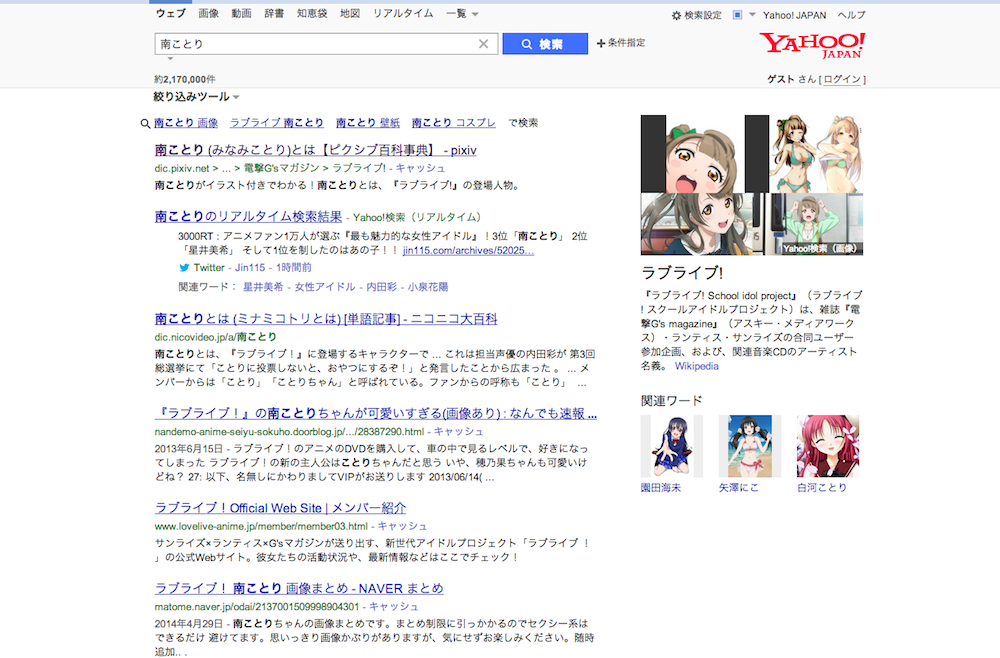1000x658 pixels.
Task: Open the suggestion arrow below the search box
Action: point(170,59)
